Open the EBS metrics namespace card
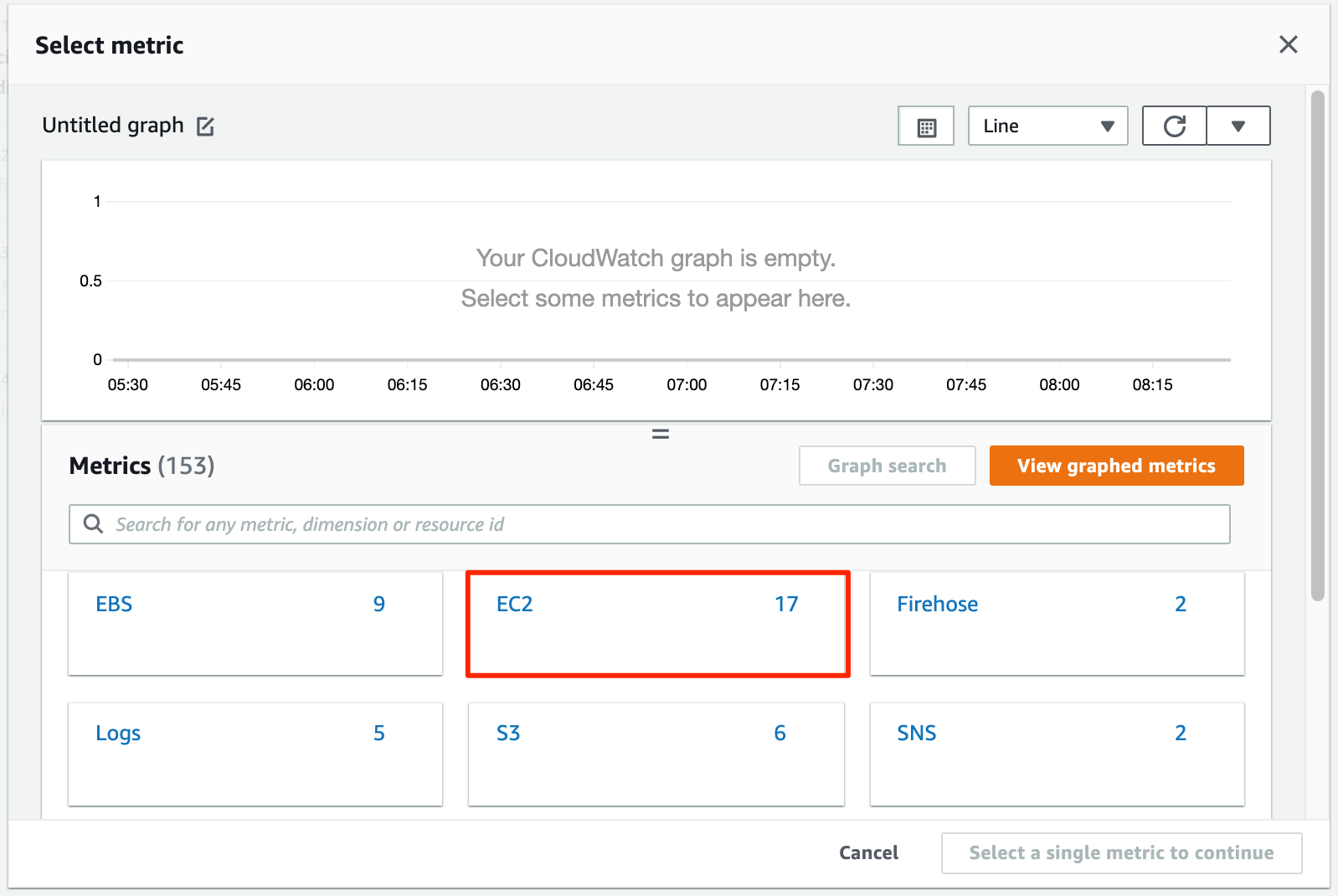 click(255, 623)
